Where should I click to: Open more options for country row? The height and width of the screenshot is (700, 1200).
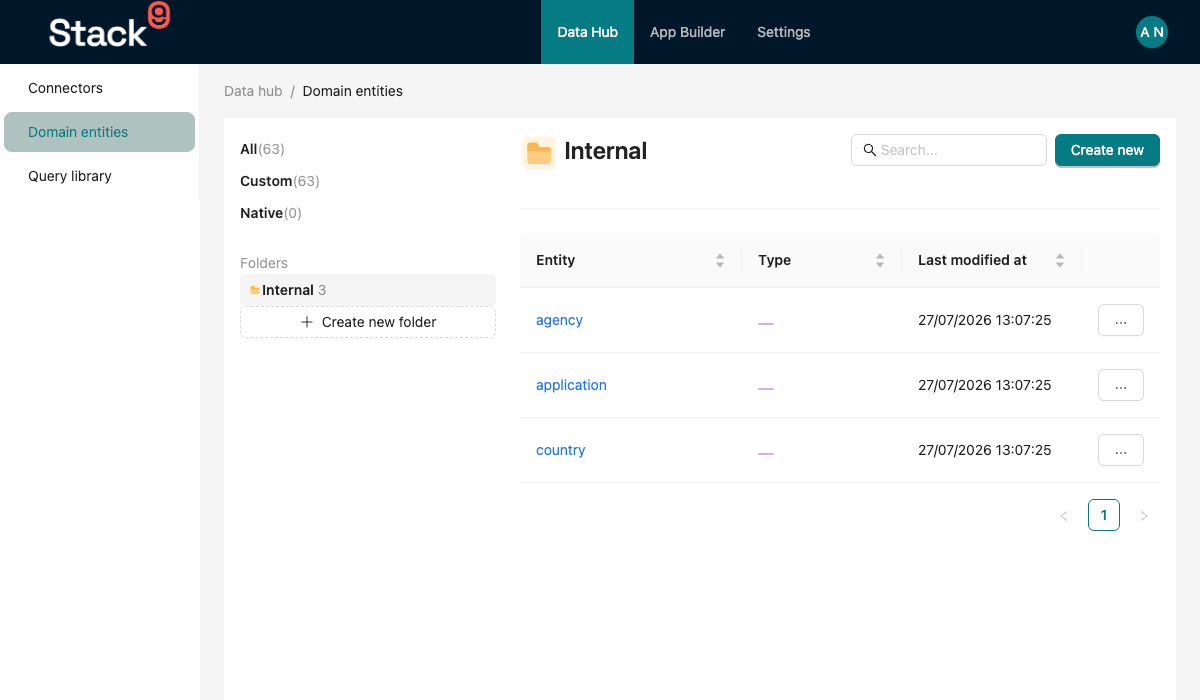pyautogui.click(x=1121, y=450)
